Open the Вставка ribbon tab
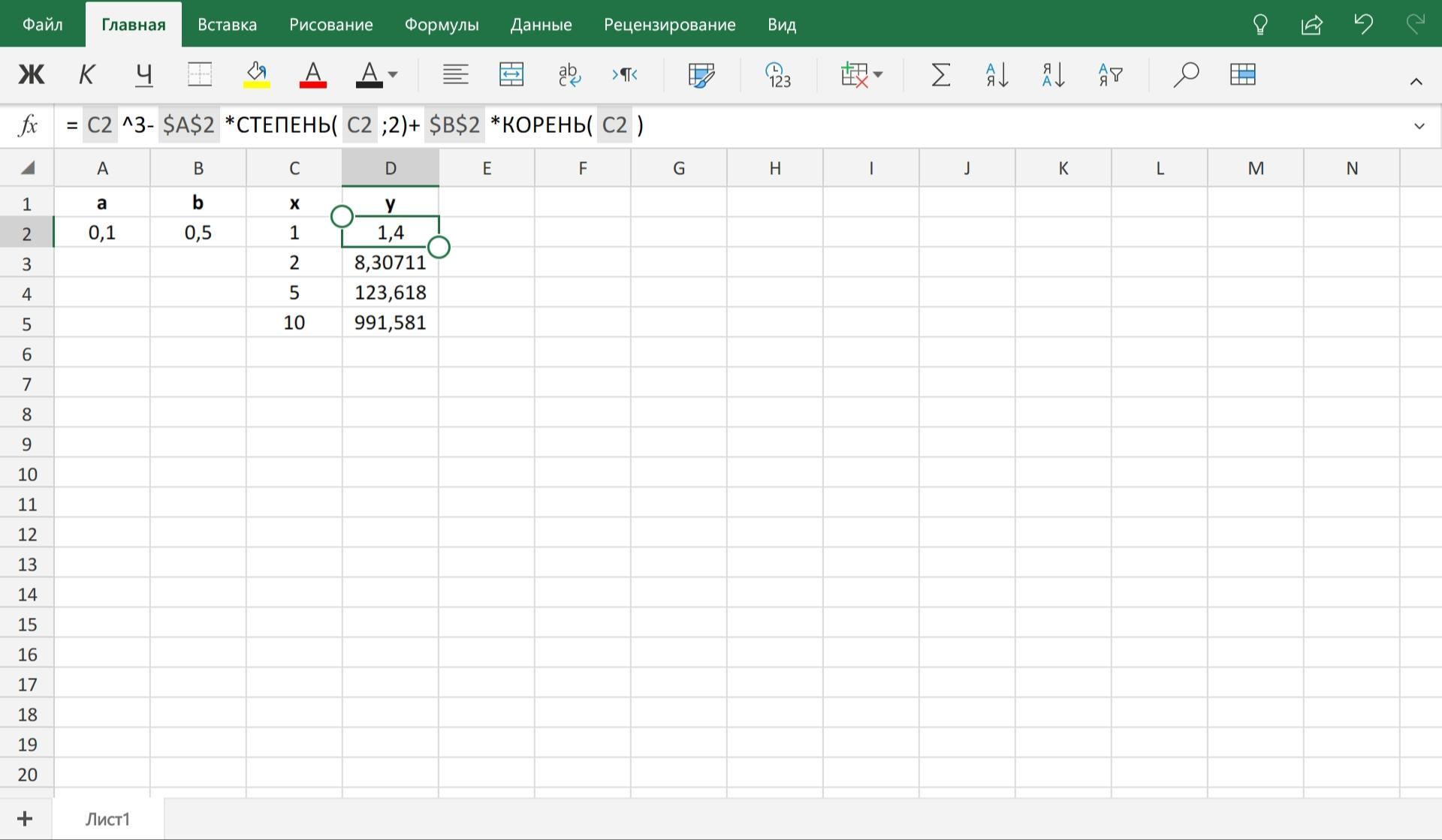This screenshot has width=1442, height=840. click(227, 25)
